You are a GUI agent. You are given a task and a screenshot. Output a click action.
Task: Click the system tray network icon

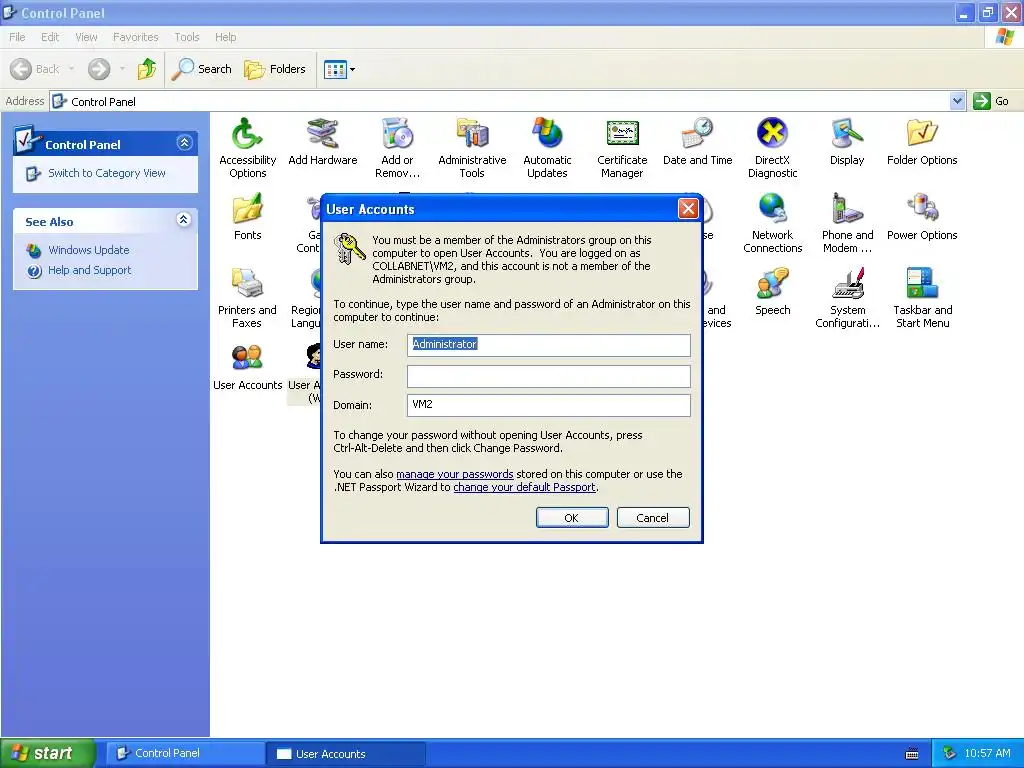tap(950, 754)
